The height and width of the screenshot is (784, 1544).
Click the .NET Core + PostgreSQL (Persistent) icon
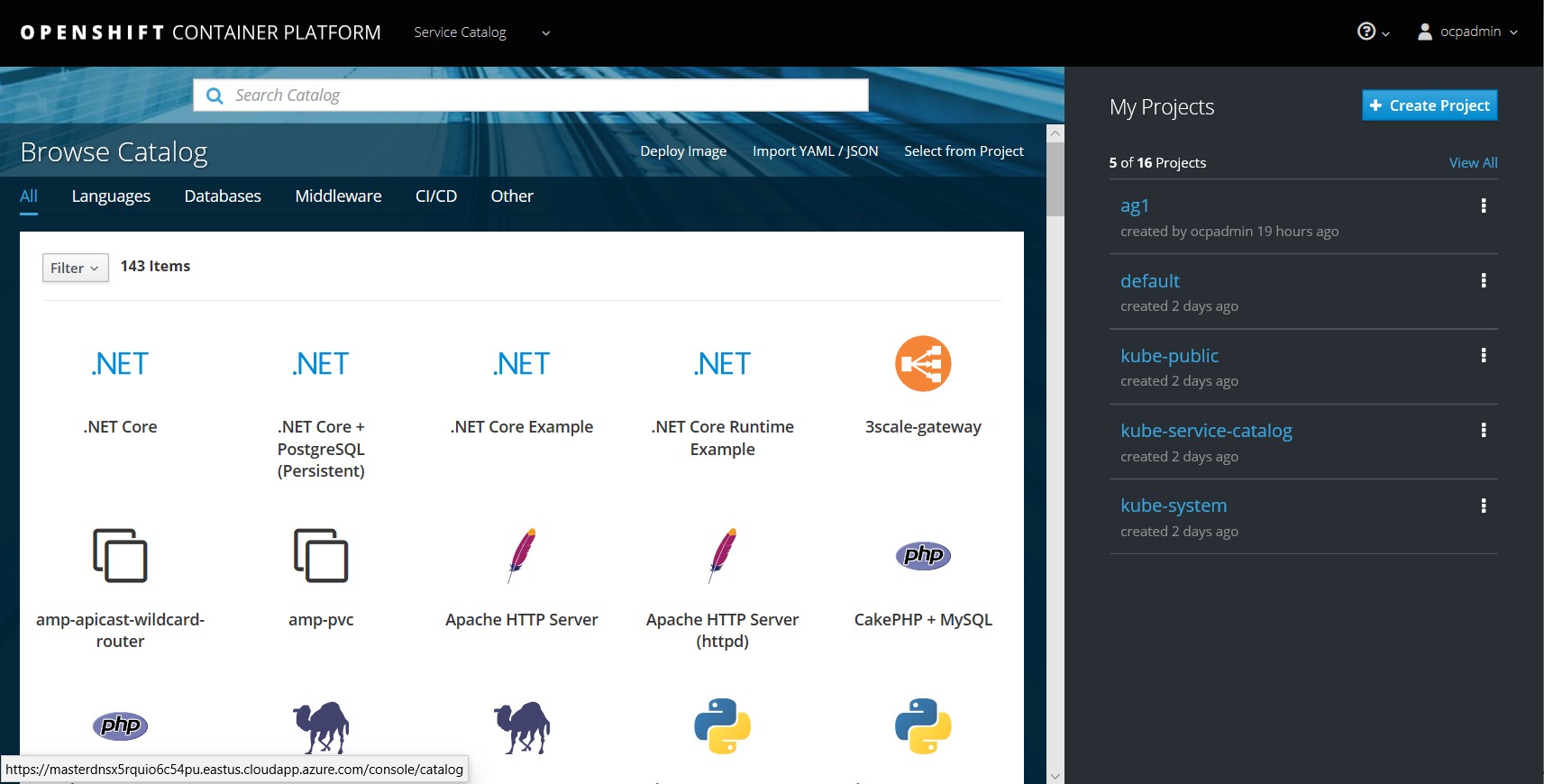[321, 364]
